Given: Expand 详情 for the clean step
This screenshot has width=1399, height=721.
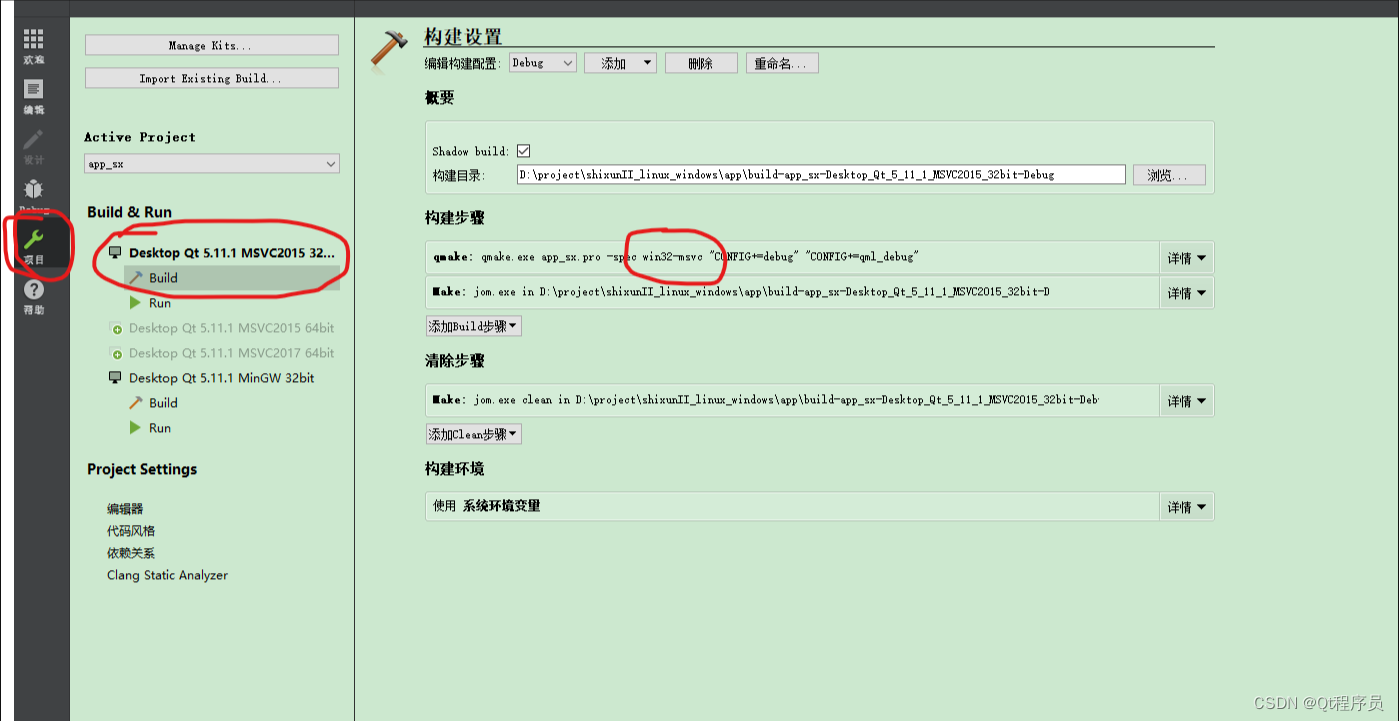Looking at the screenshot, I should (x=1186, y=401).
